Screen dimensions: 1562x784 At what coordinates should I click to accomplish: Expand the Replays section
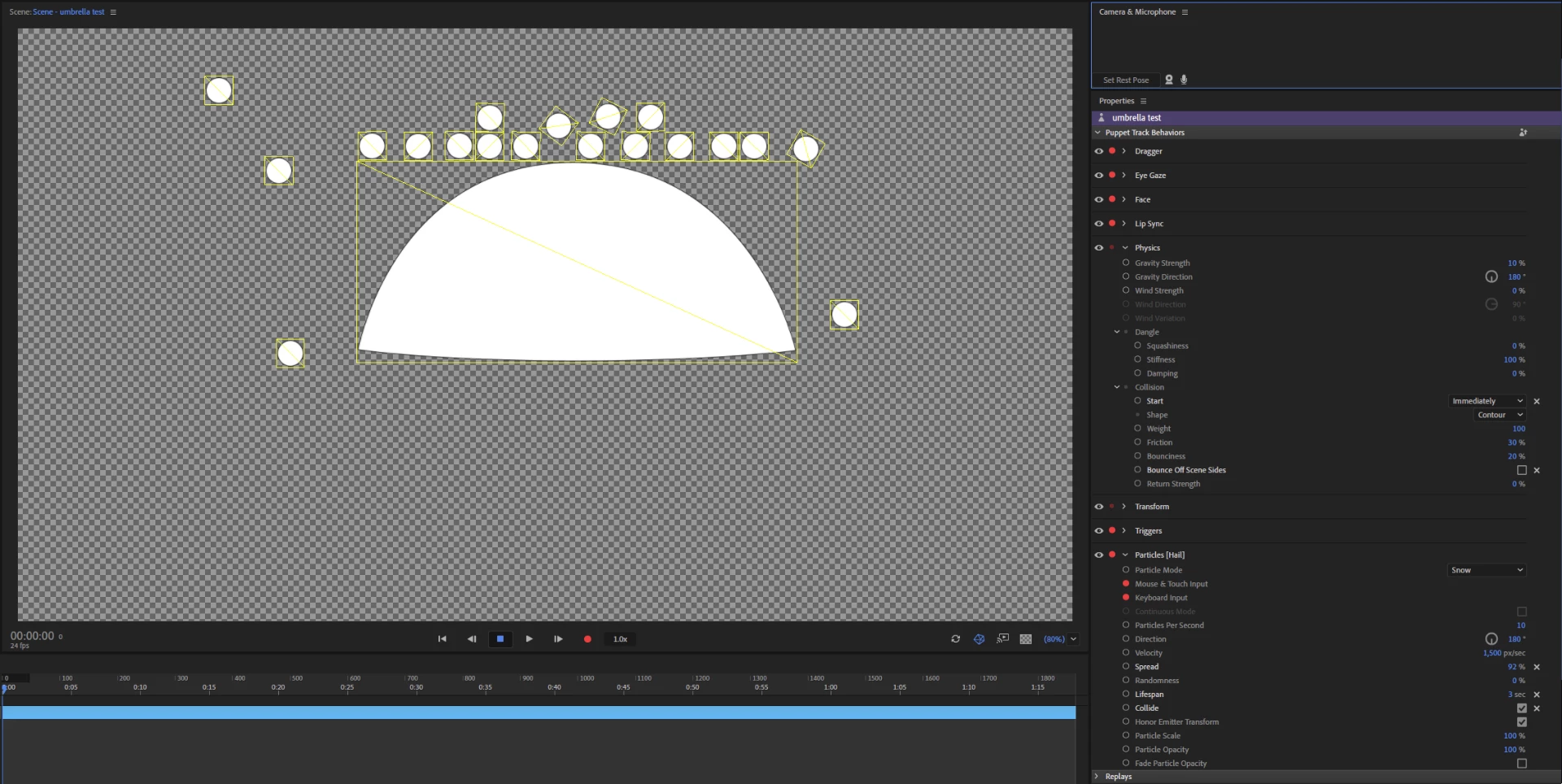click(x=1097, y=777)
